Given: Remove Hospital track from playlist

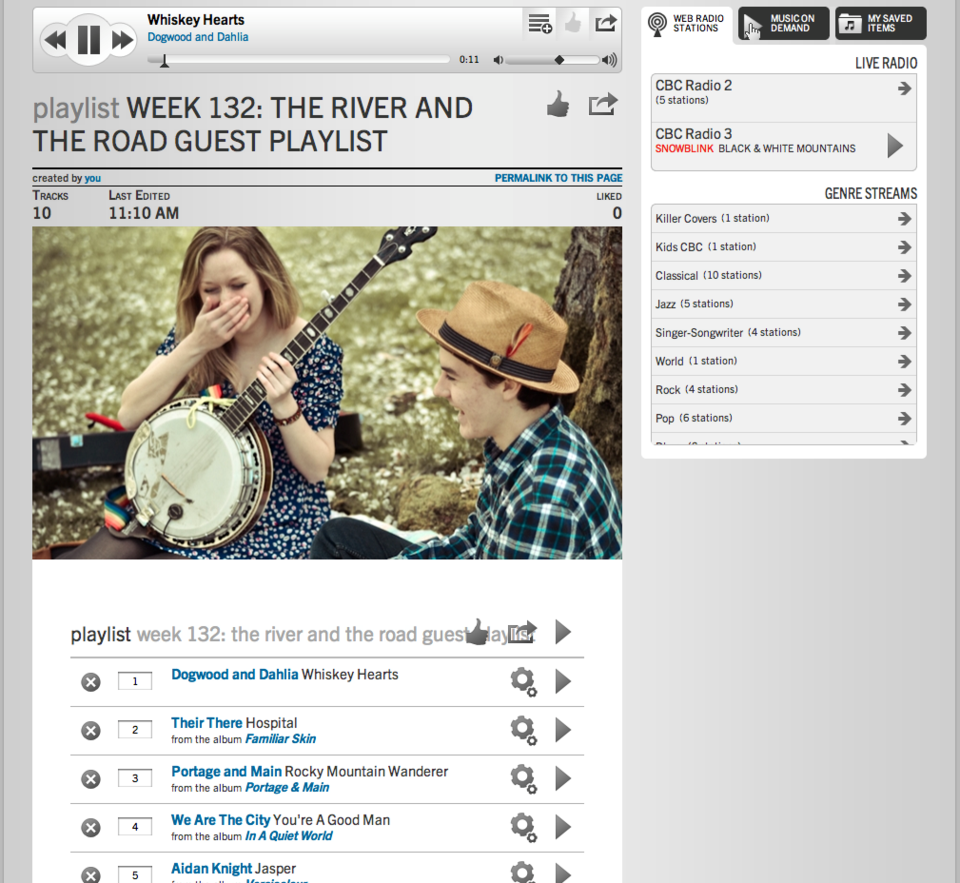Looking at the screenshot, I should coord(91,730).
